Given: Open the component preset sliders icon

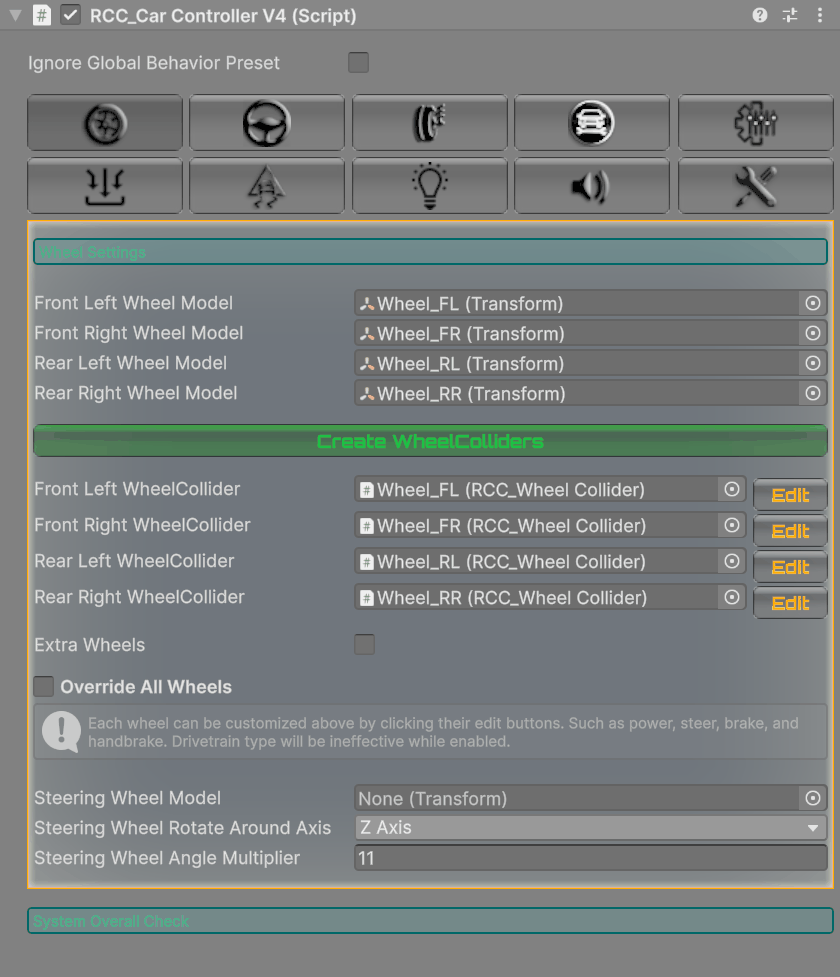Looking at the screenshot, I should click(x=790, y=15).
